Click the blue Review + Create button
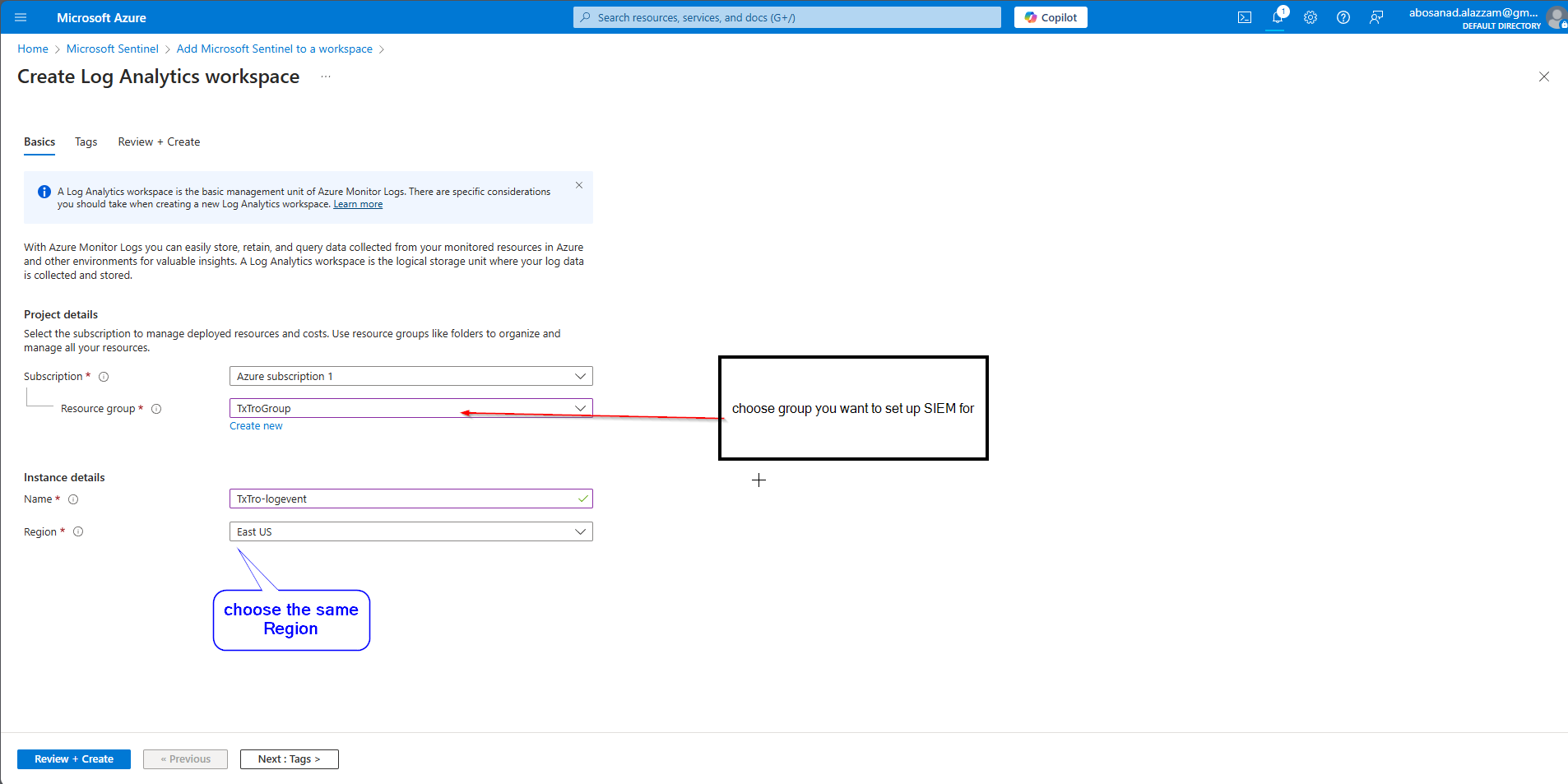Screen dimensions: 1568x784 coord(74,758)
